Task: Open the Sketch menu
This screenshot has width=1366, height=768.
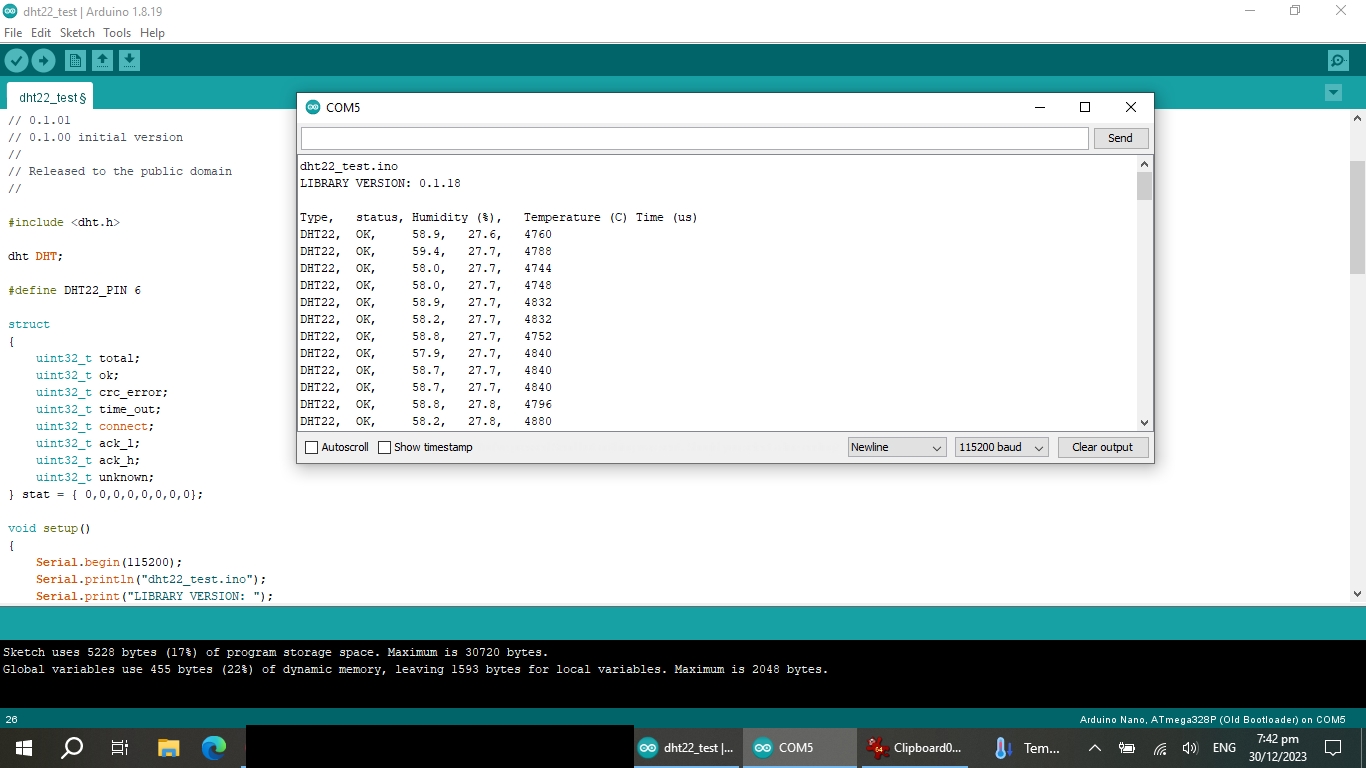Action: [77, 33]
